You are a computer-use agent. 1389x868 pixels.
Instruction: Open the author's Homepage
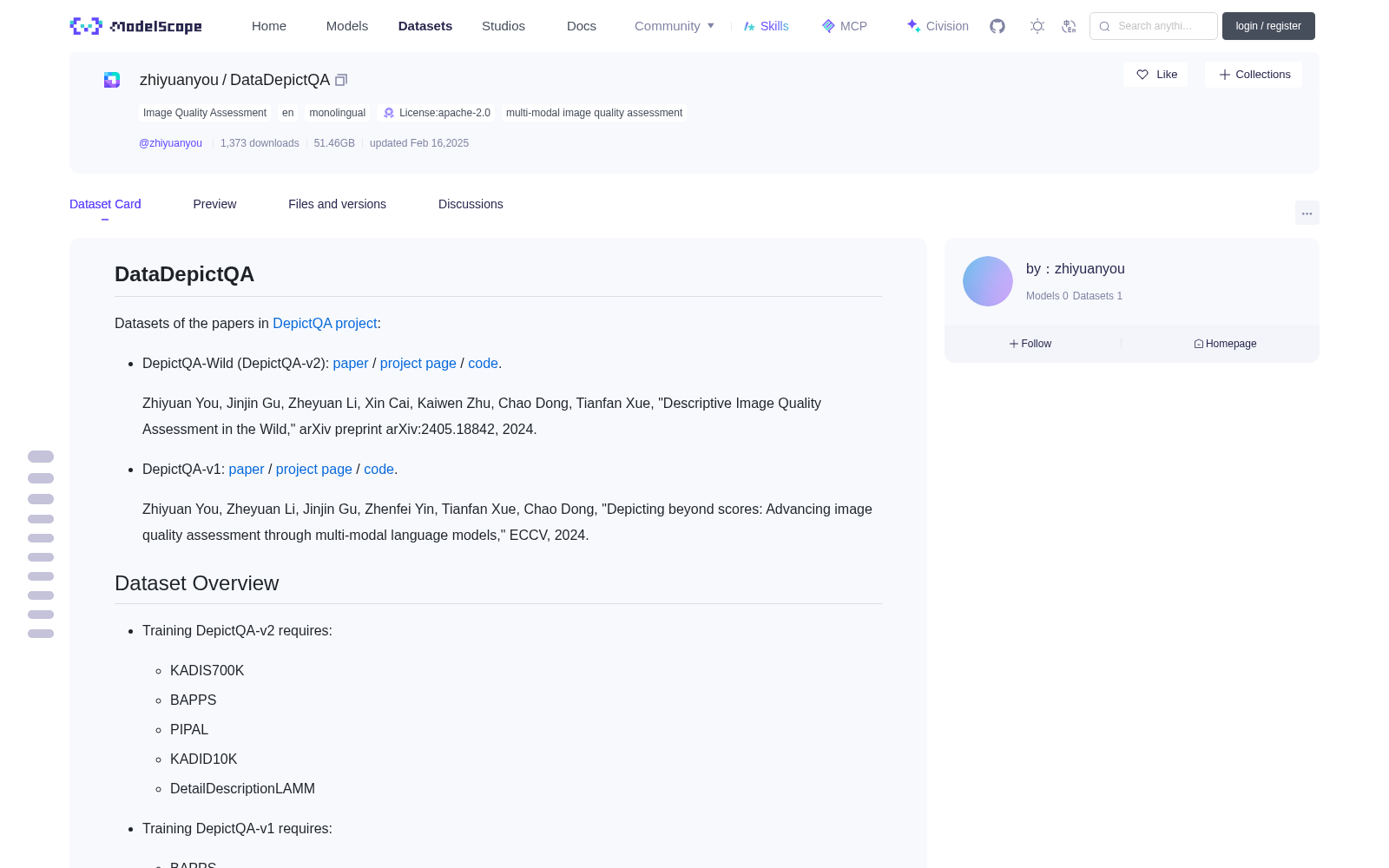click(1225, 344)
